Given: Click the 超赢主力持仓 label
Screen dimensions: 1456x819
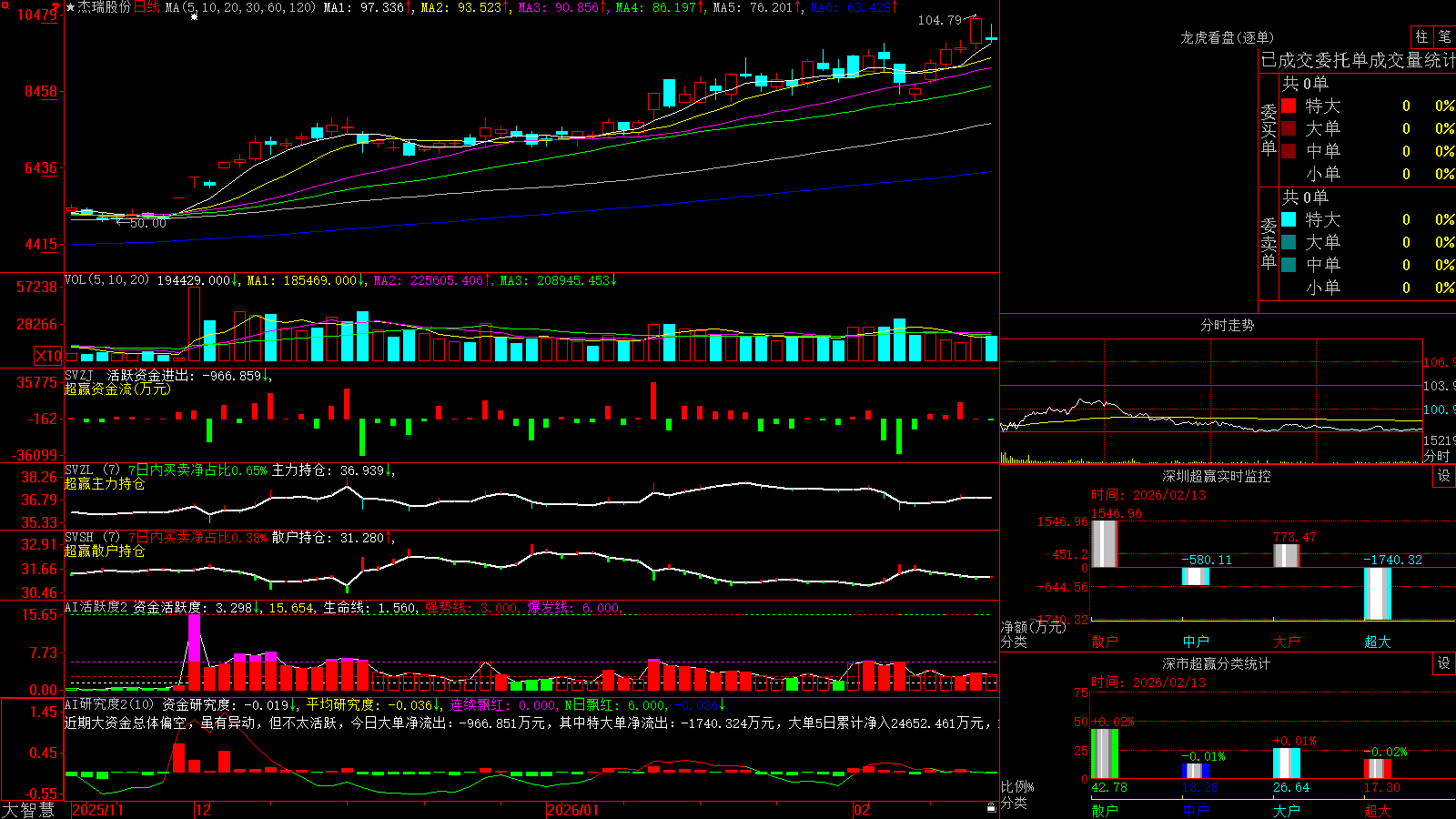Looking at the screenshot, I should coord(105,483).
